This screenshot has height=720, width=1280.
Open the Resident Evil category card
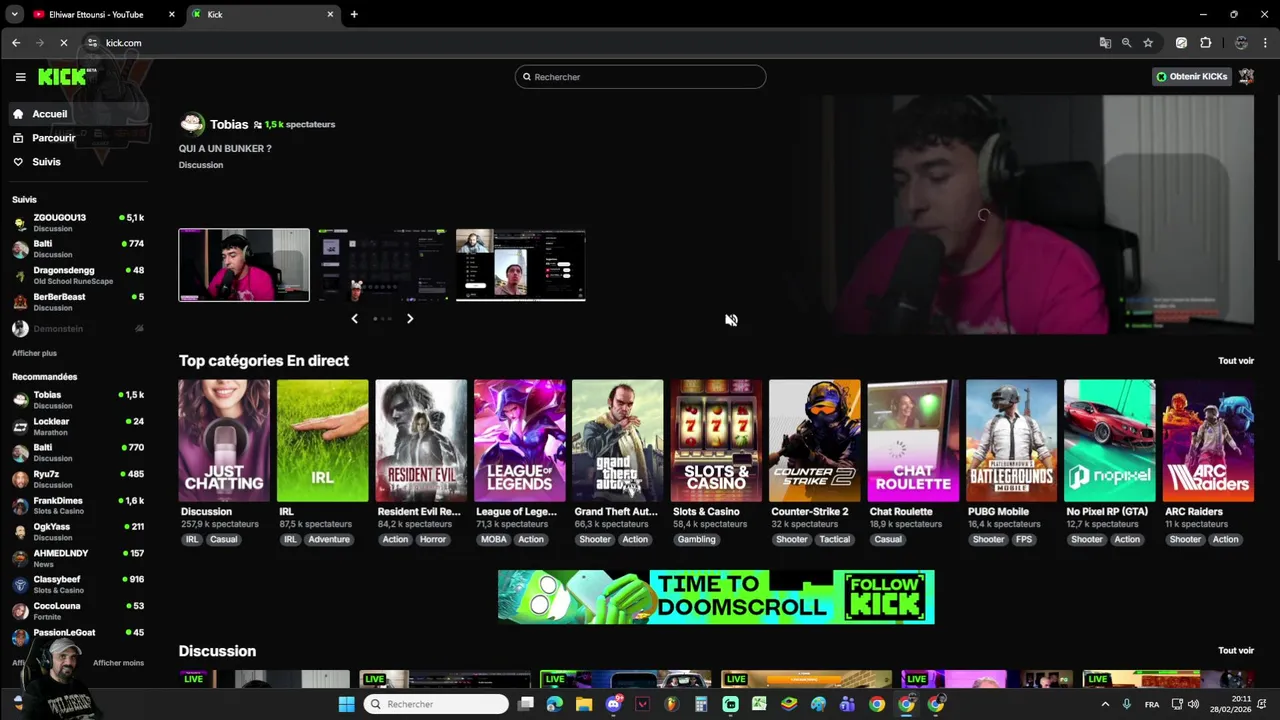421,440
